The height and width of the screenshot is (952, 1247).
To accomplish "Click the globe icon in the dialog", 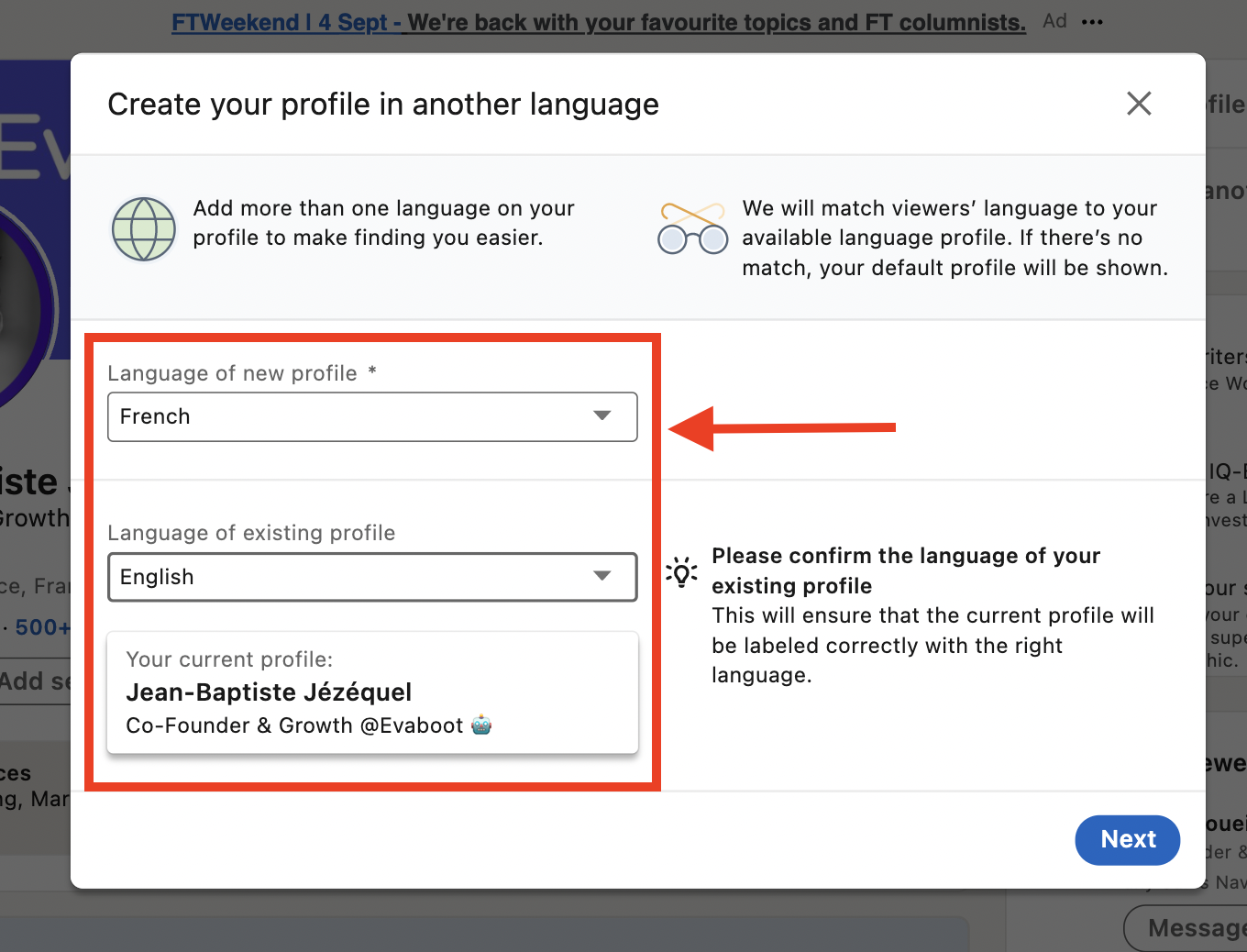I will (143, 229).
